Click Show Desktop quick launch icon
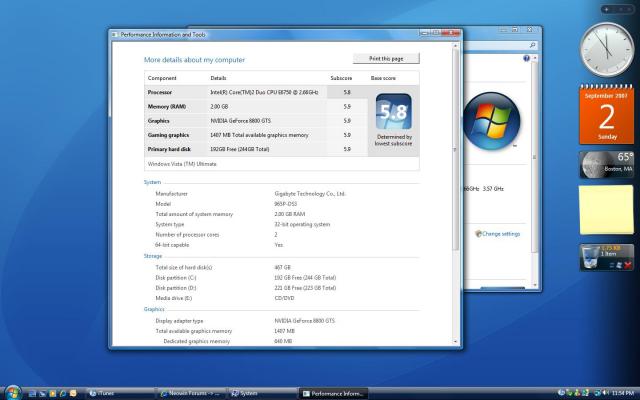 coord(32,393)
